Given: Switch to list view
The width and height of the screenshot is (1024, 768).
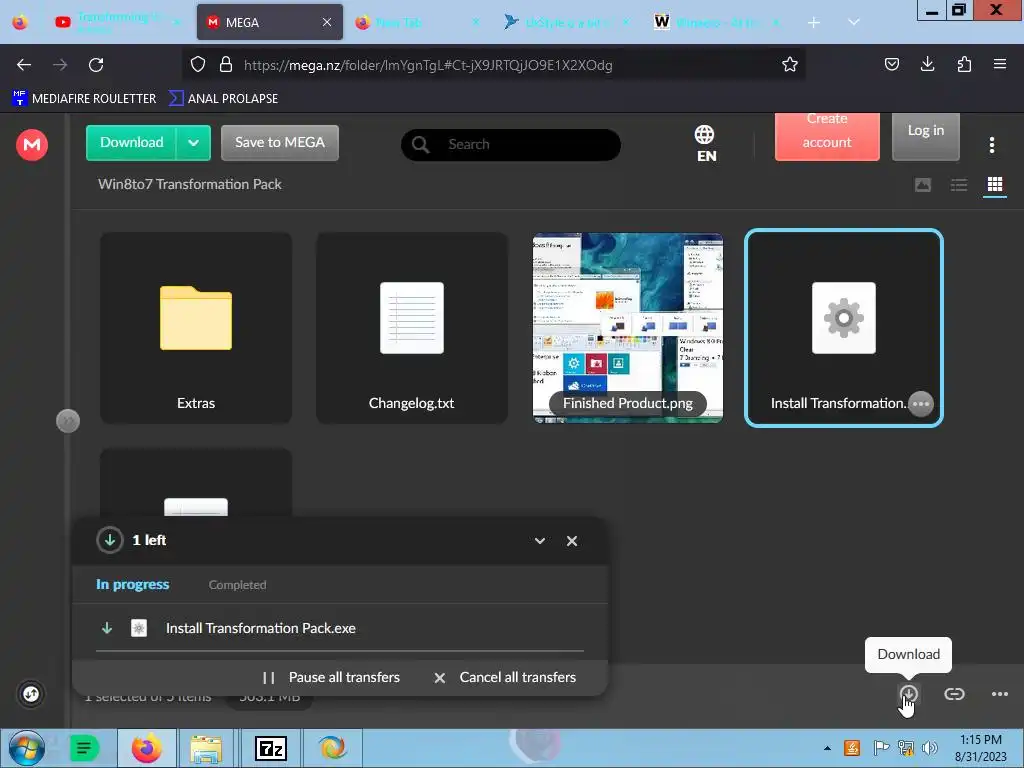Looking at the screenshot, I should click(x=959, y=185).
